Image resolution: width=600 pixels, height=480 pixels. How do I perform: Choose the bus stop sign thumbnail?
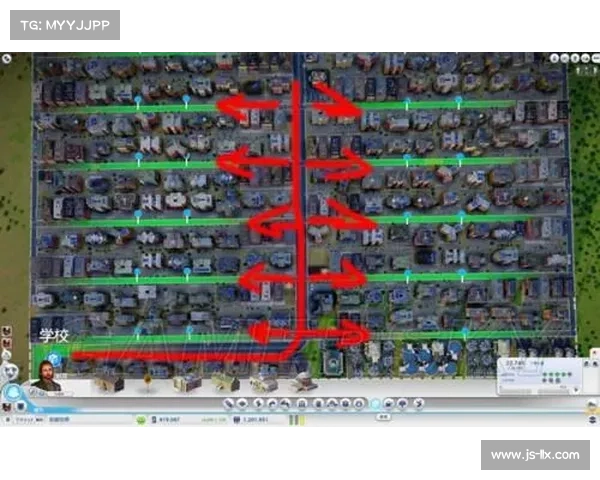pos(147,383)
